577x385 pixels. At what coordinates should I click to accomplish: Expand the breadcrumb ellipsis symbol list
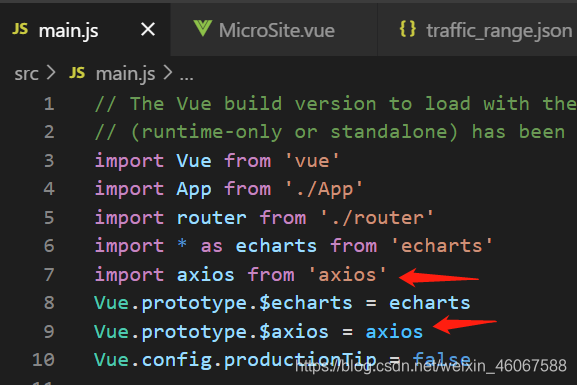[x=186, y=76]
